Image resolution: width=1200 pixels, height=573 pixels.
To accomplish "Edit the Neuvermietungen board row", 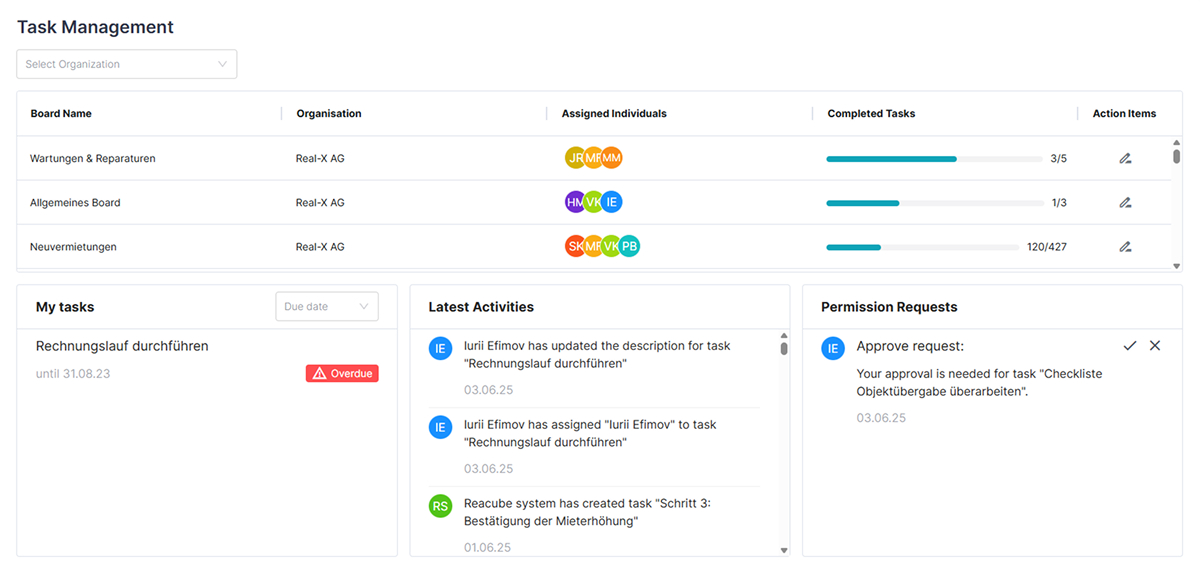I will pyautogui.click(x=1125, y=246).
